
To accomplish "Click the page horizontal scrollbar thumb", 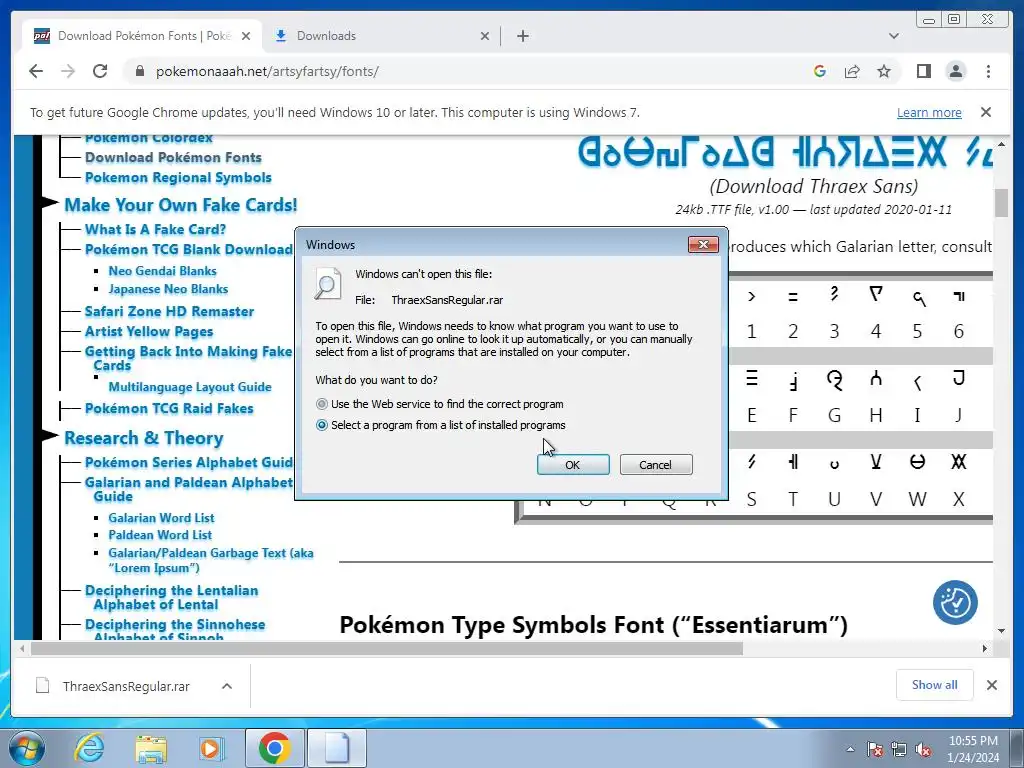I will [387, 648].
